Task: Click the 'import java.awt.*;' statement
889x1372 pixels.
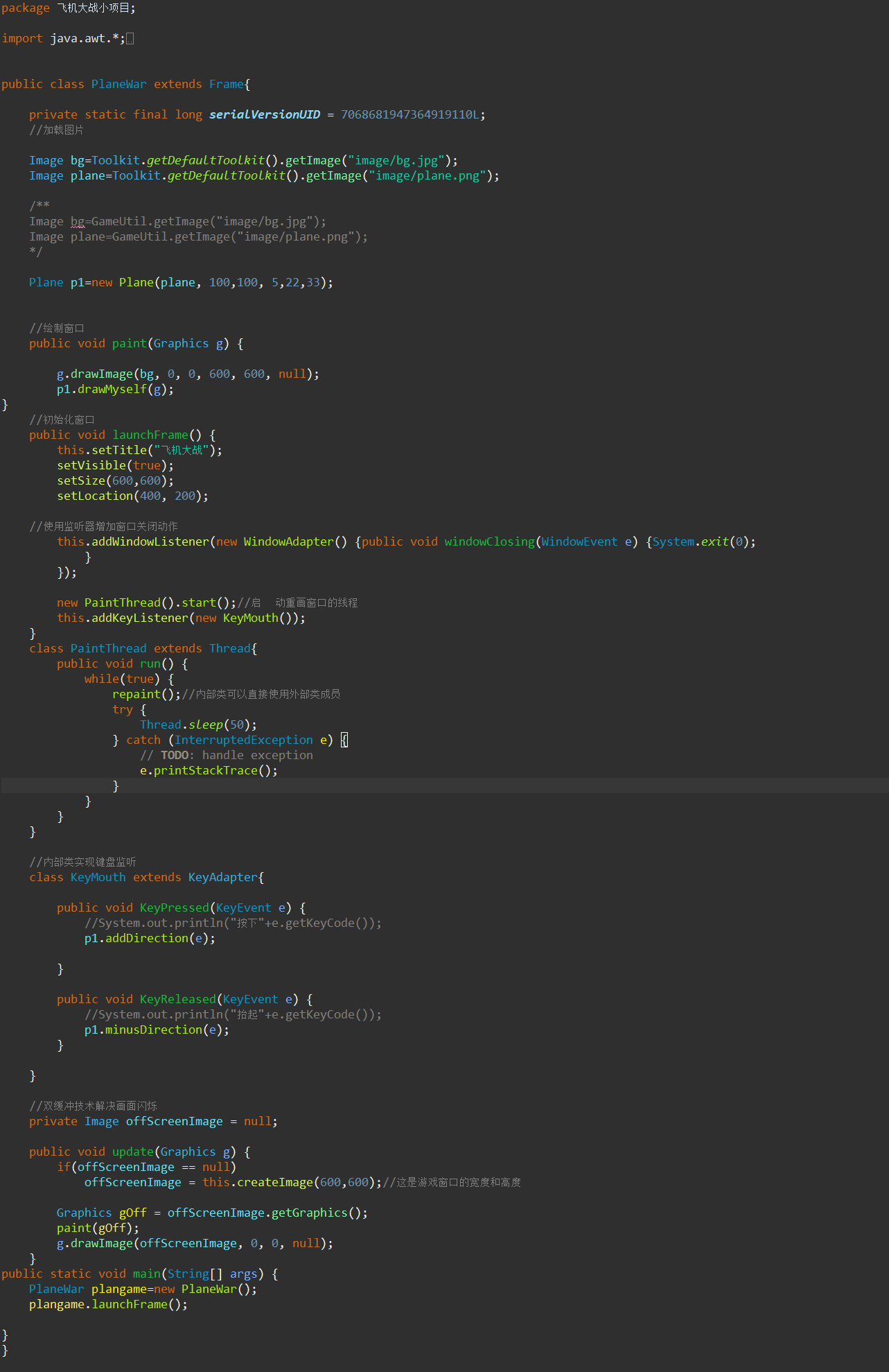Action: tap(64, 39)
